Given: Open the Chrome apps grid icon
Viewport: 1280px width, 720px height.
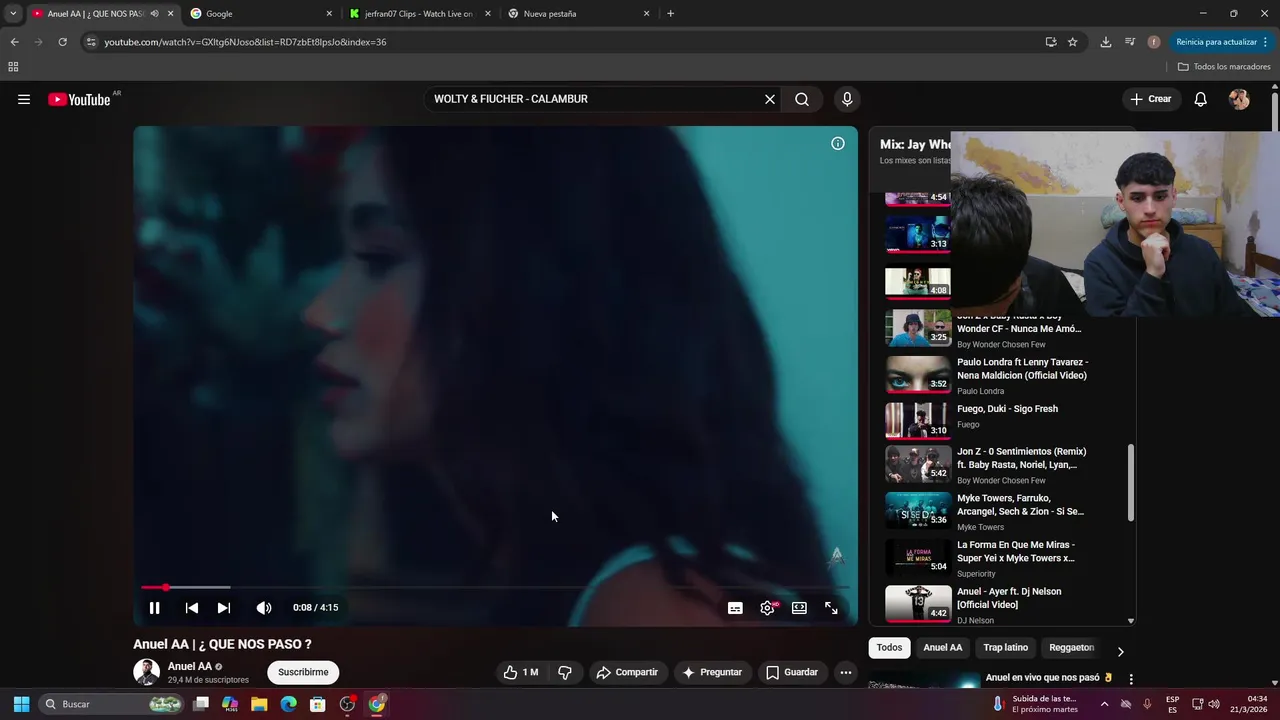Looking at the screenshot, I should click(x=13, y=67).
